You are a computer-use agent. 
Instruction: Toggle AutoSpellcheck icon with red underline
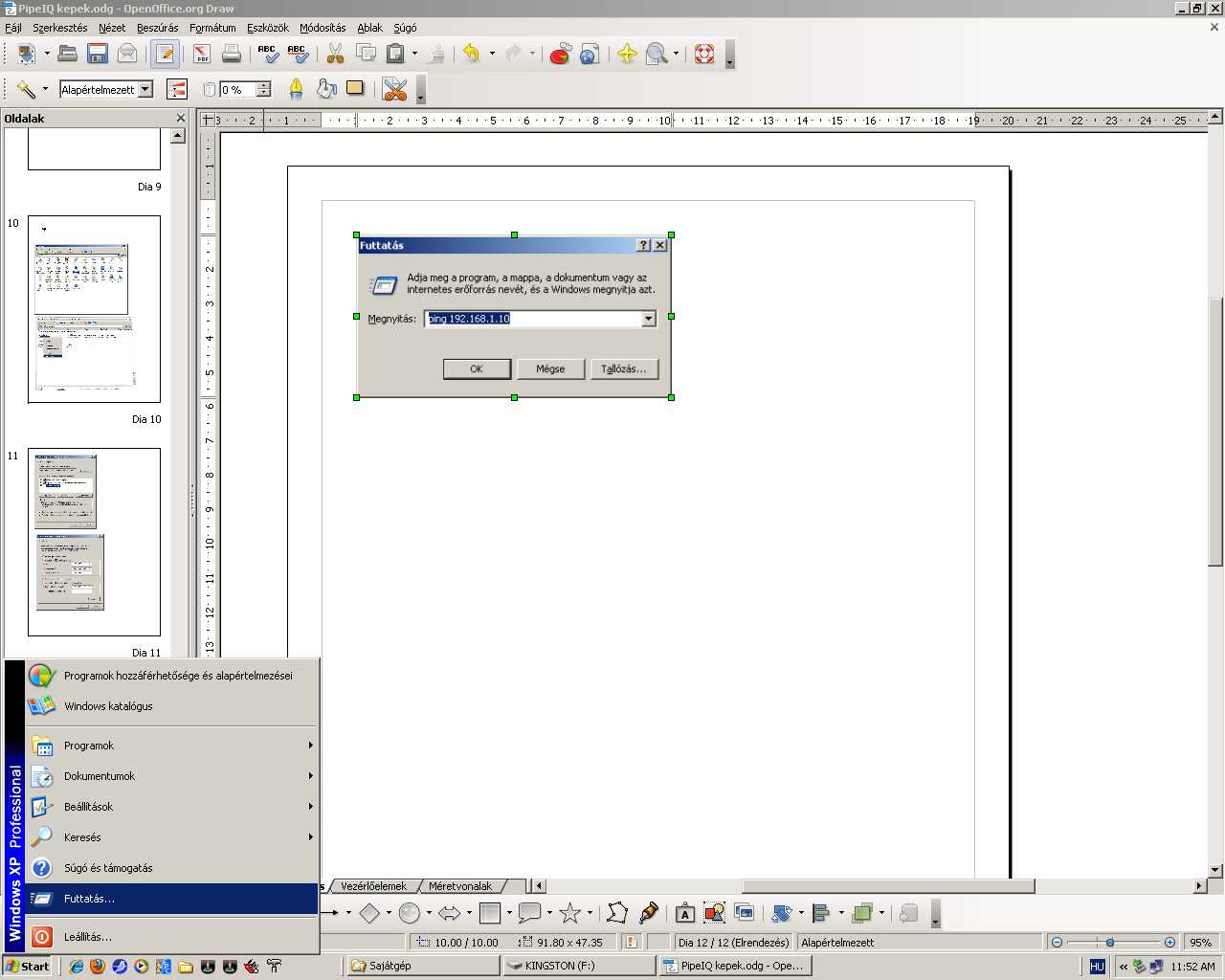pos(298,54)
